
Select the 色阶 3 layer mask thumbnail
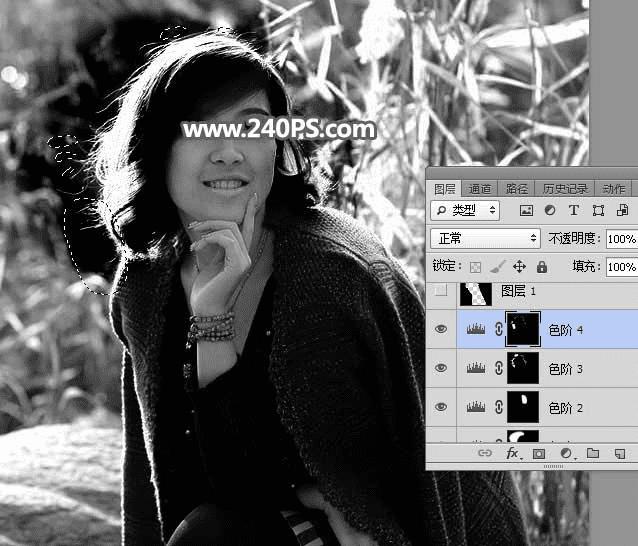point(523,368)
